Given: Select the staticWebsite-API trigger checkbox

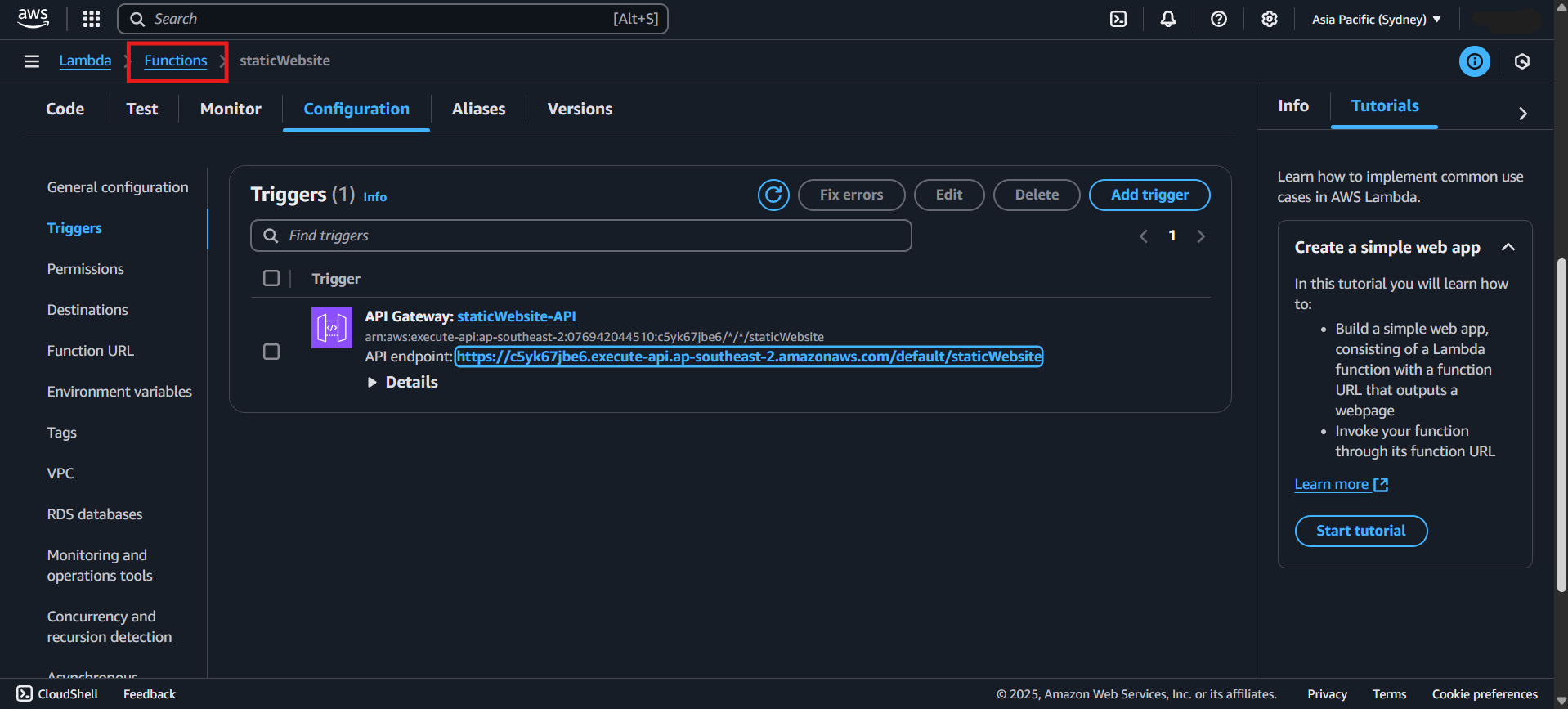Looking at the screenshot, I should click(x=271, y=352).
